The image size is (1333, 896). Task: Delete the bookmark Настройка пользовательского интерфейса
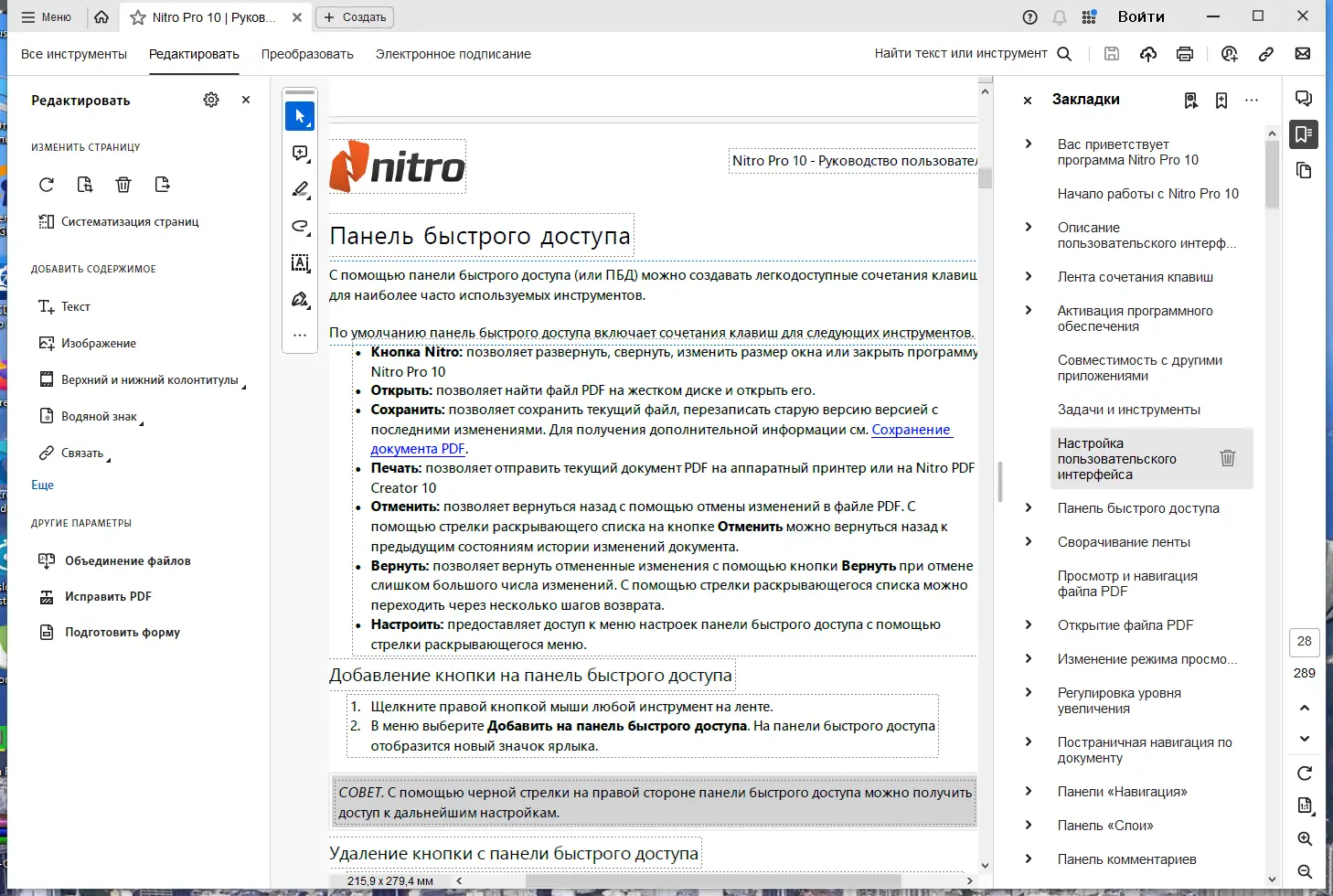1228,458
